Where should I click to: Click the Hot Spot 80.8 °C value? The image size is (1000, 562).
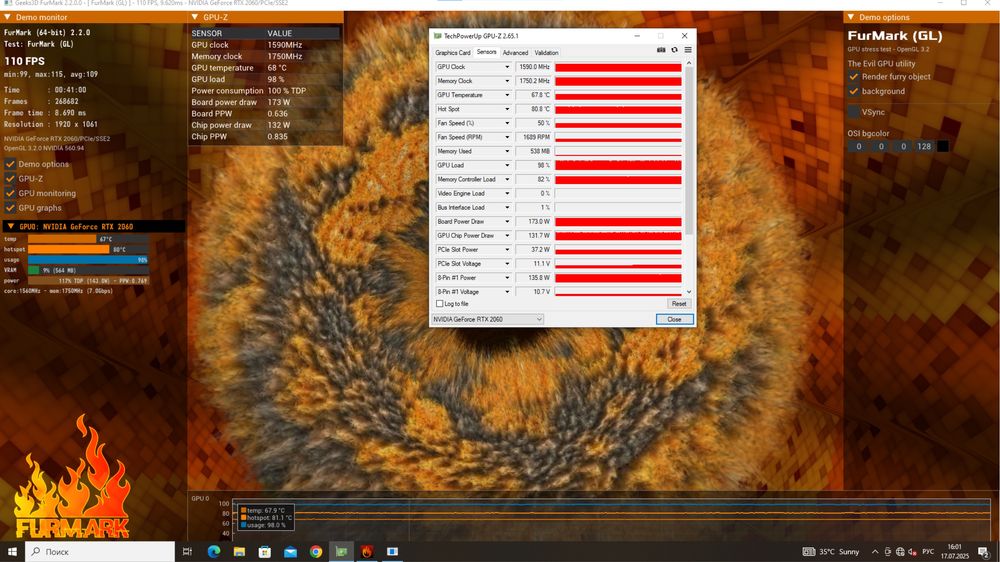tap(533, 109)
